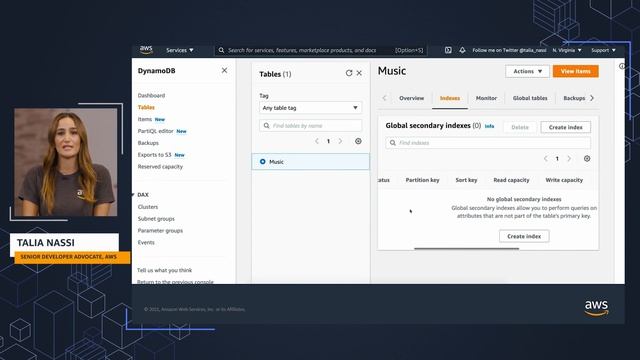Open CloudShell terminal icon in header
Screen dimensions: 640x360
448,50
